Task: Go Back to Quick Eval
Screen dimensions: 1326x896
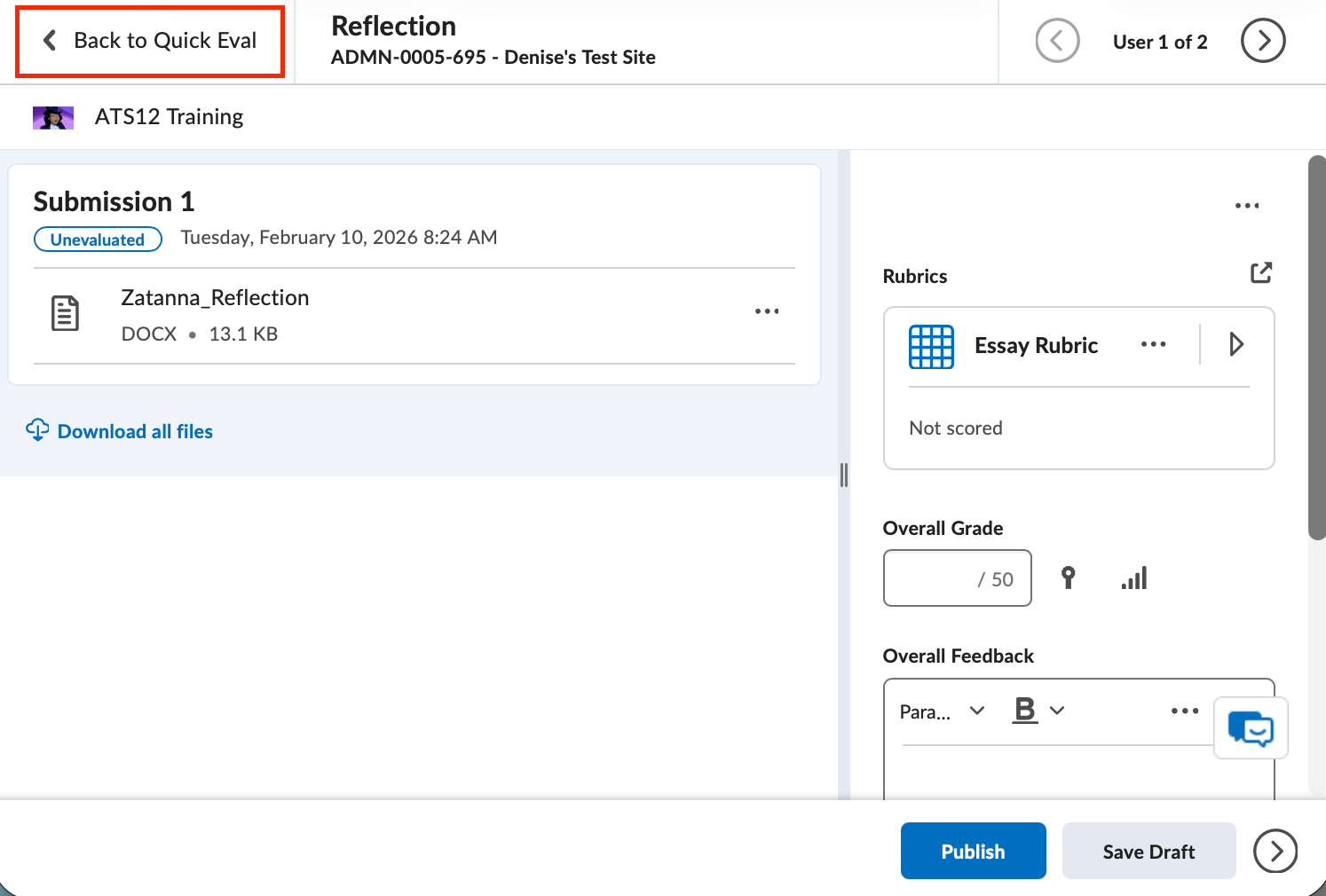Action: (149, 41)
